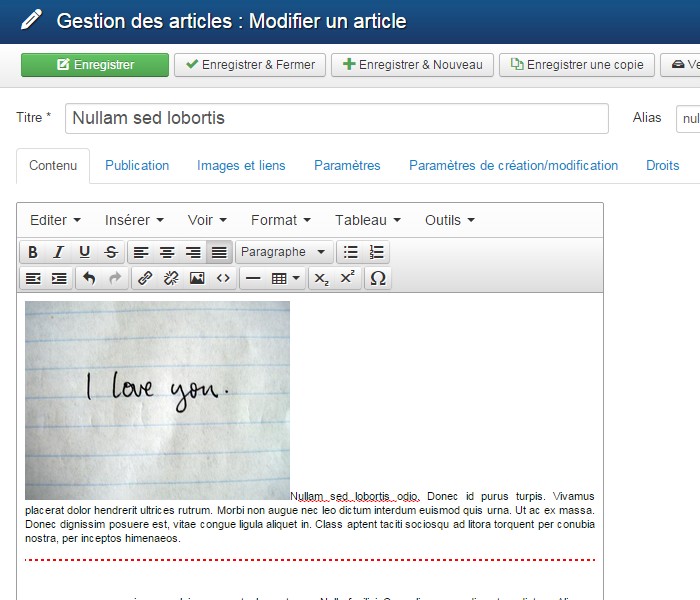Click the pencil icon in header
This screenshot has height=600, width=700.
coord(31,20)
